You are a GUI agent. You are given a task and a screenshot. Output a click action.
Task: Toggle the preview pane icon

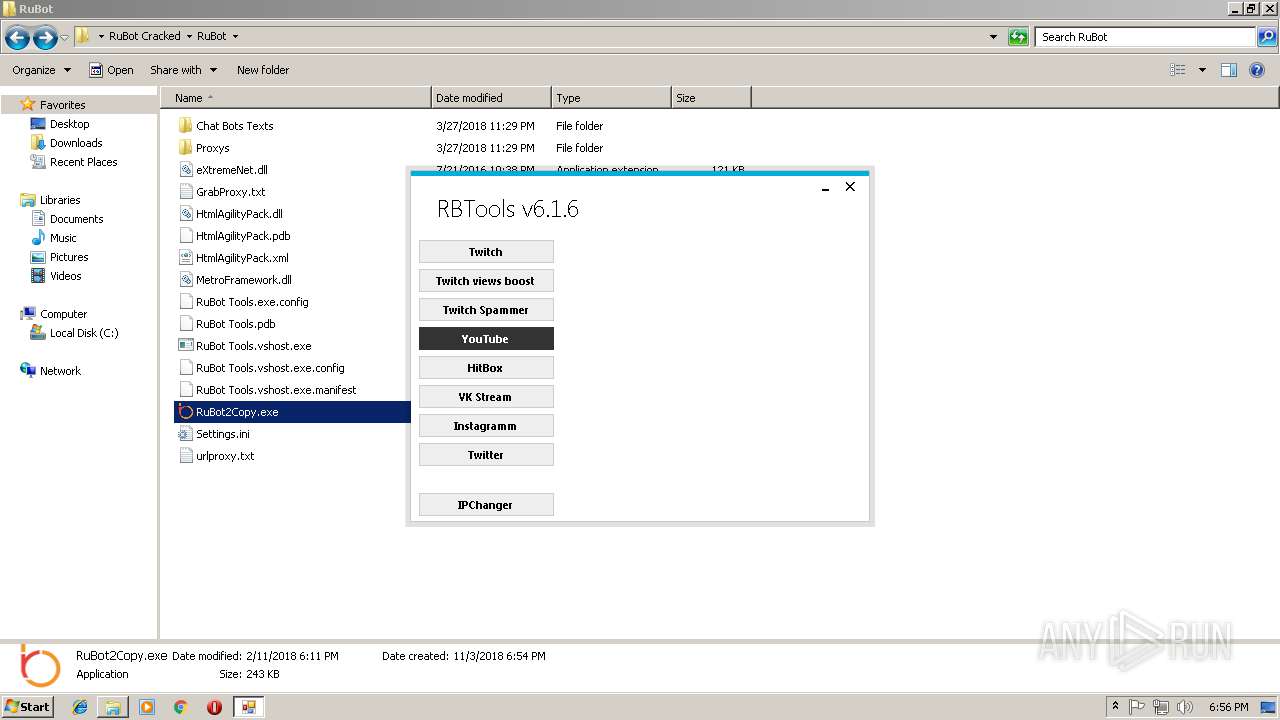click(1229, 70)
